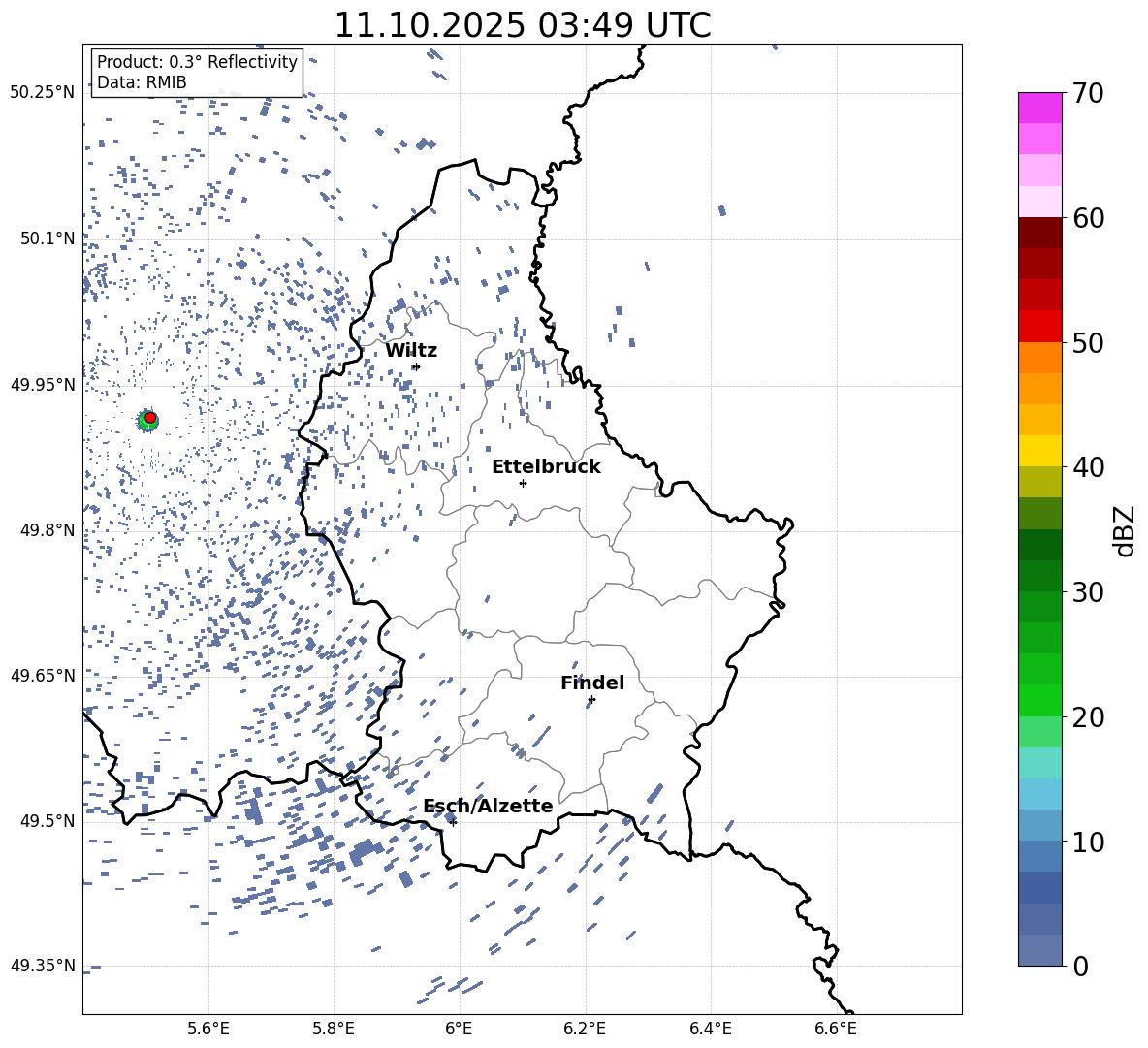Screen dimensions: 1148x1048
Task: Click the yellow swatch just above 40 dBZ
Action: point(1039,451)
